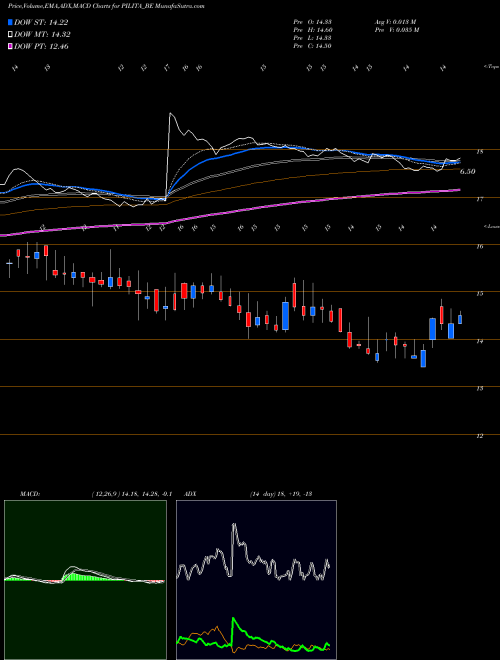The height and width of the screenshot is (660, 500).
Task: Select the 'DOW ST: 14.22' legend label
Action: [41, 22]
